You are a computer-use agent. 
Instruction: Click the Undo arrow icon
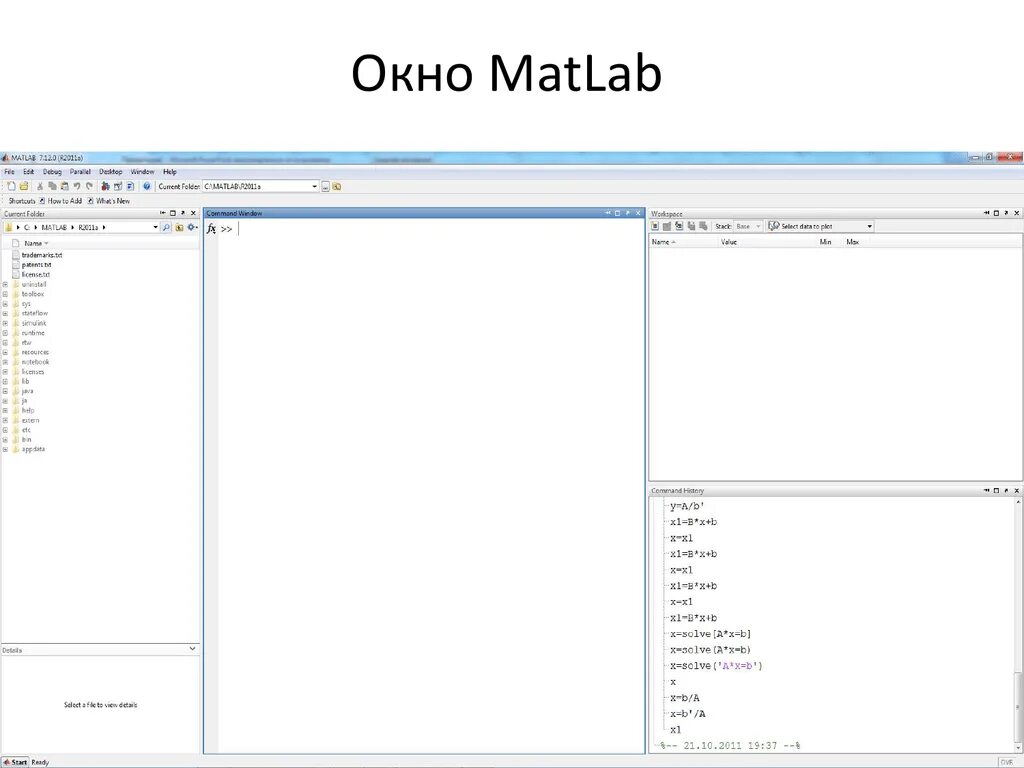76,186
